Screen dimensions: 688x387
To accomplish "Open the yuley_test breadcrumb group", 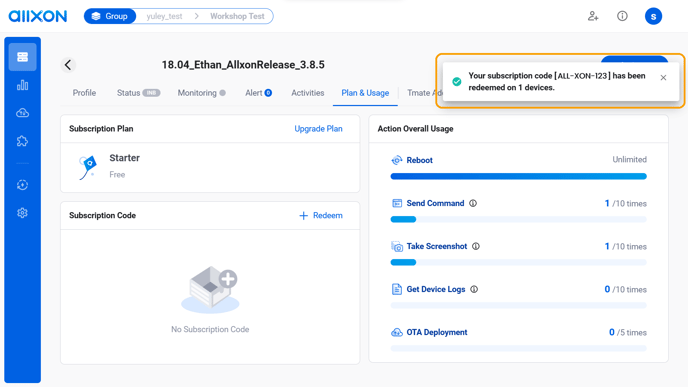I will click(x=165, y=16).
